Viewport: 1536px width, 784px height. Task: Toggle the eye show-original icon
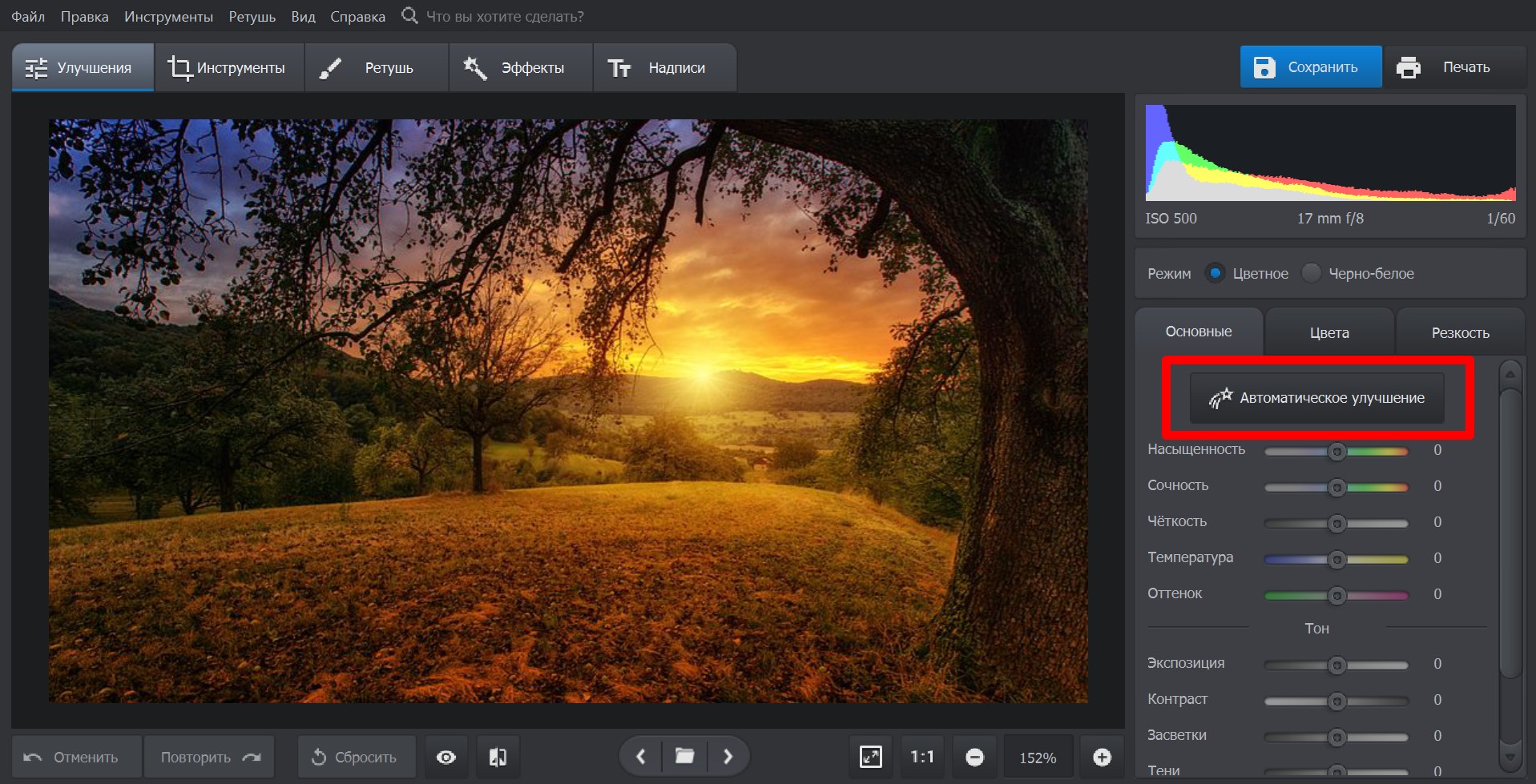(446, 758)
